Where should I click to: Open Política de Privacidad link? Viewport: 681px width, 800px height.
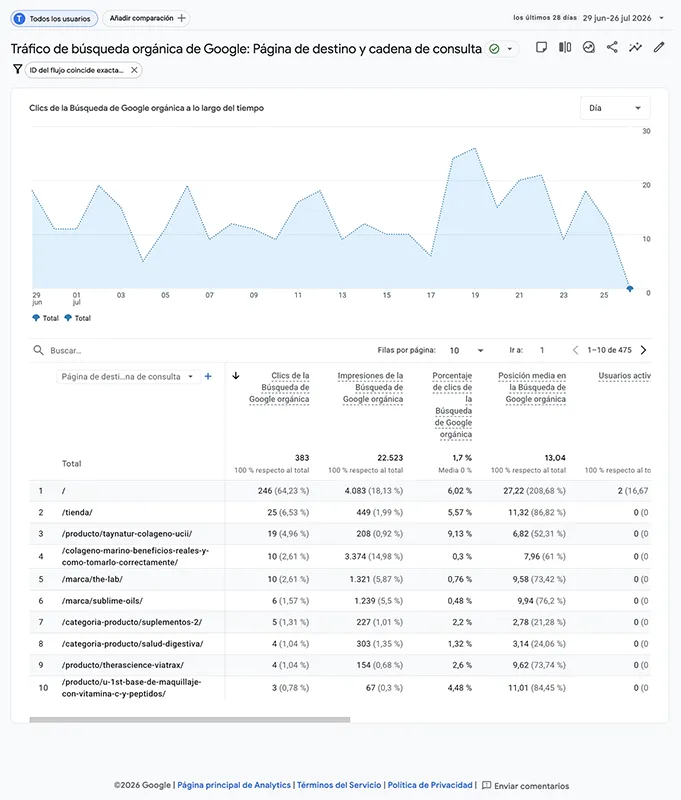(430, 785)
